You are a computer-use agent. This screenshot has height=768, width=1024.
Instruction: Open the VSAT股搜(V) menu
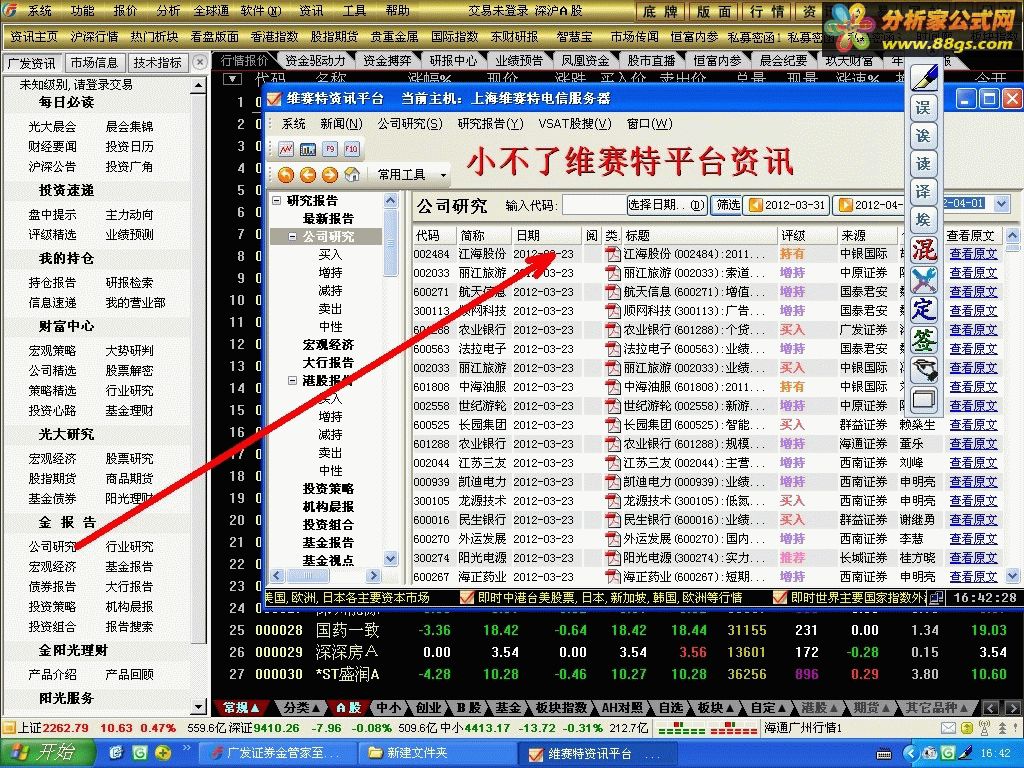coord(575,123)
